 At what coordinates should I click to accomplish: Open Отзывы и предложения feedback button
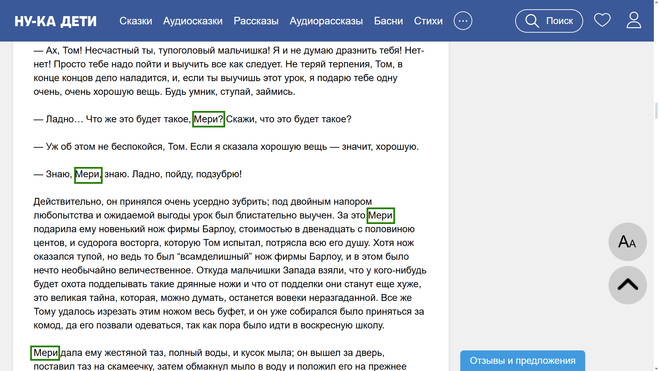(522, 360)
